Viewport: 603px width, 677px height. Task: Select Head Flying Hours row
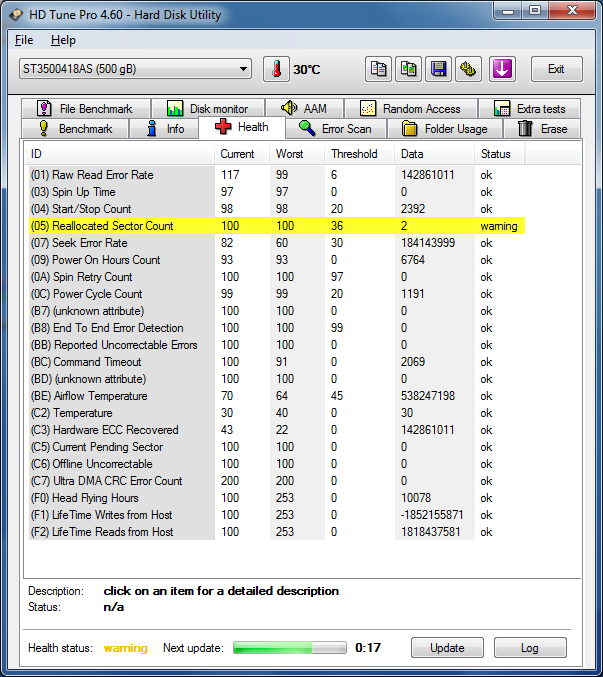[x=277, y=498]
